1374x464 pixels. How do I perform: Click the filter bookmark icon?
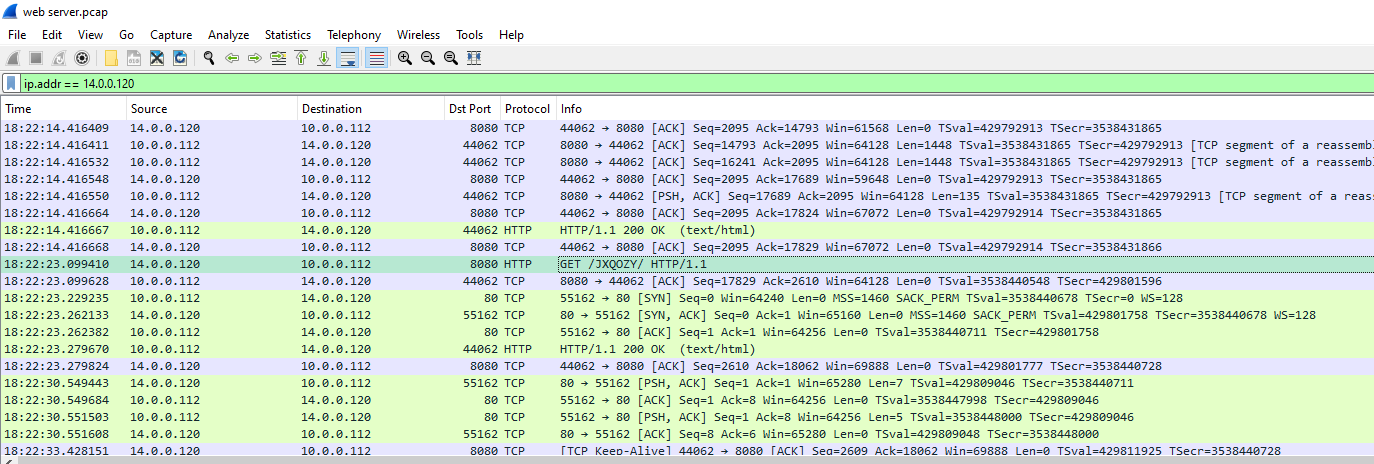(11, 84)
